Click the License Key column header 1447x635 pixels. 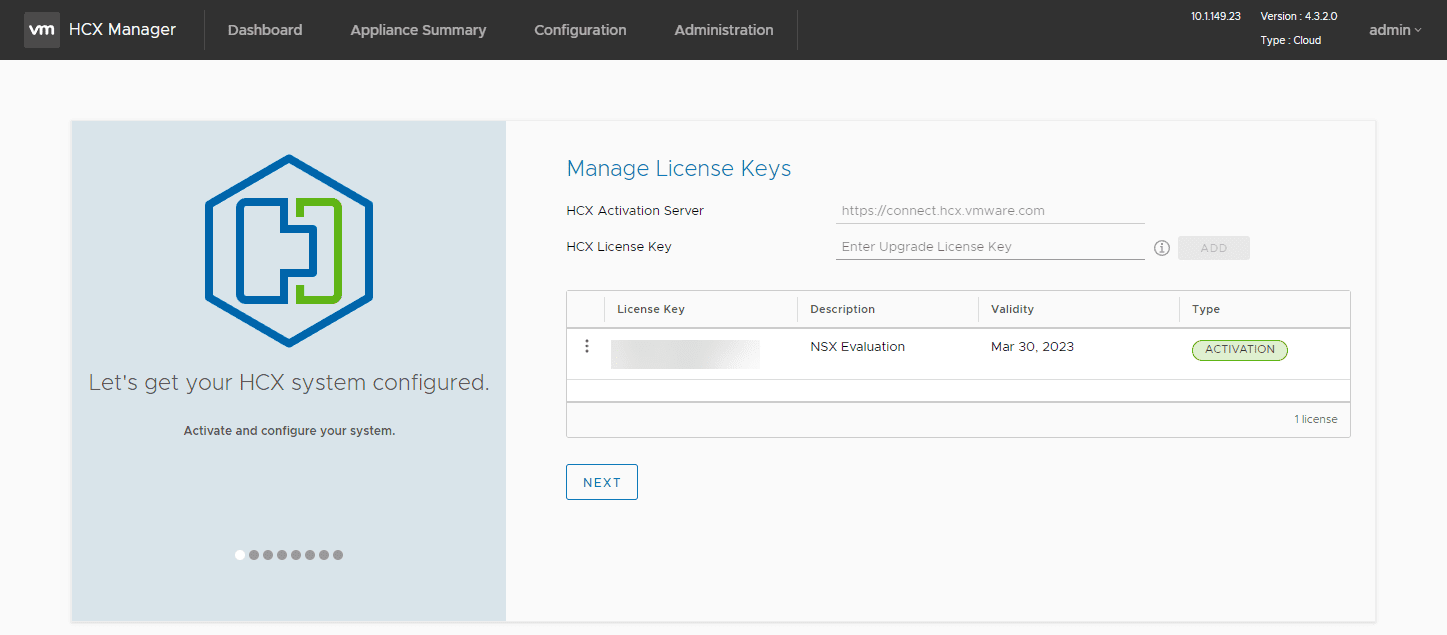tap(651, 309)
